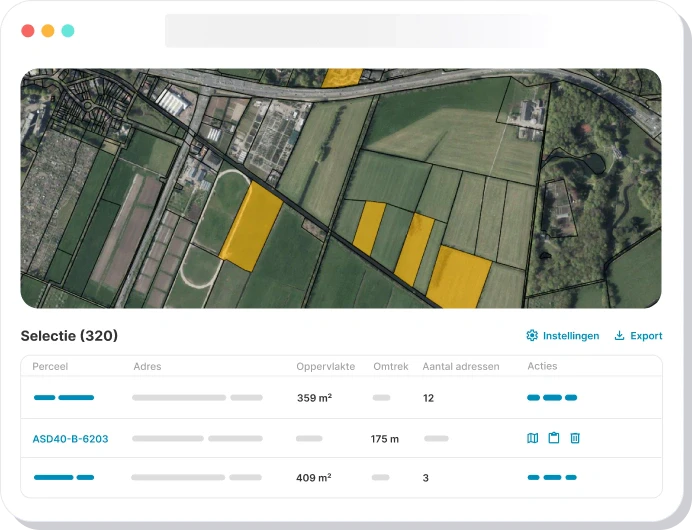This screenshot has height=530, width=692.
Task: Click placeholder parcel link in 409 m² row
Action: [64, 477]
